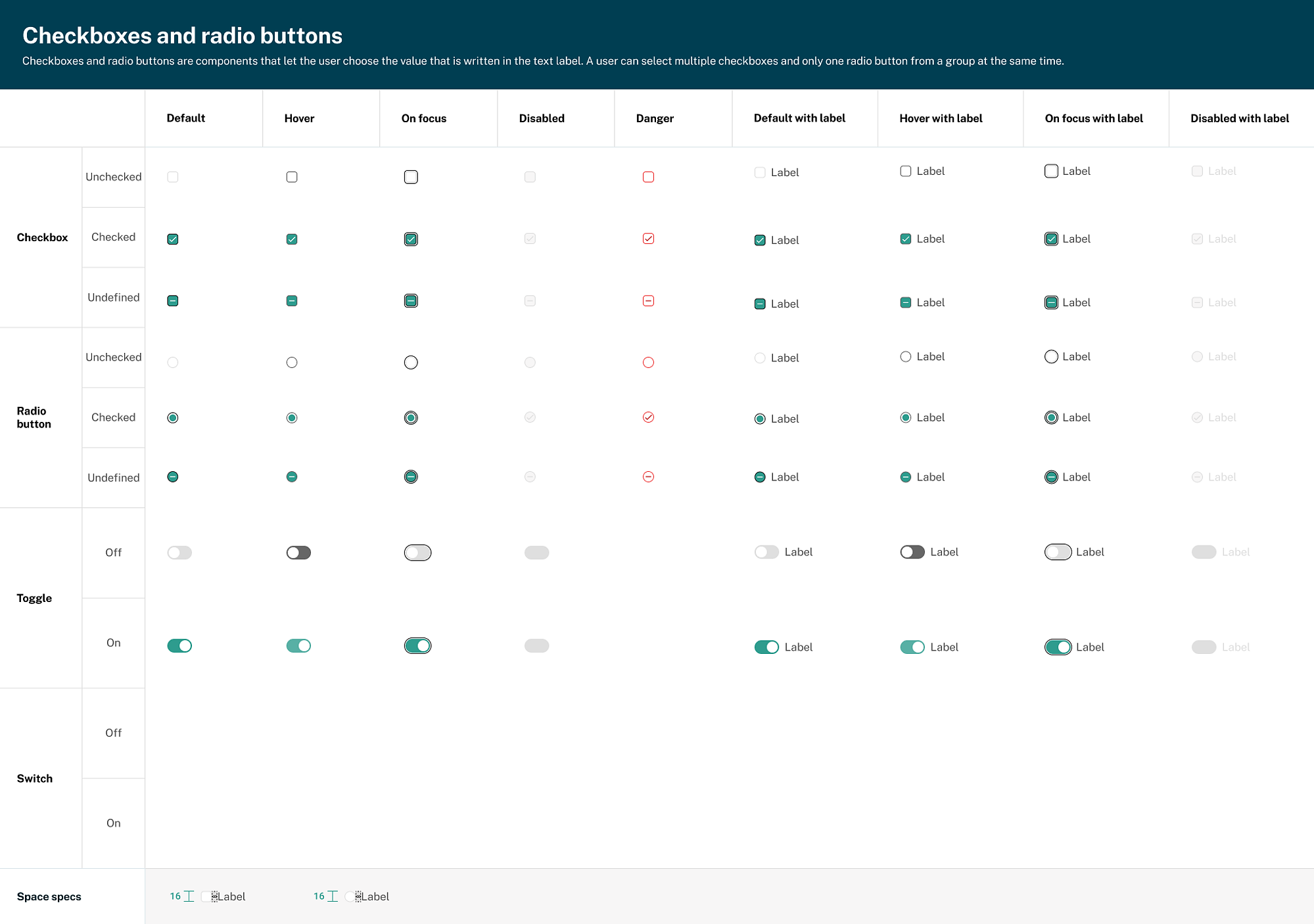Click the hover checked radio button
1314x924 pixels.
click(292, 418)
